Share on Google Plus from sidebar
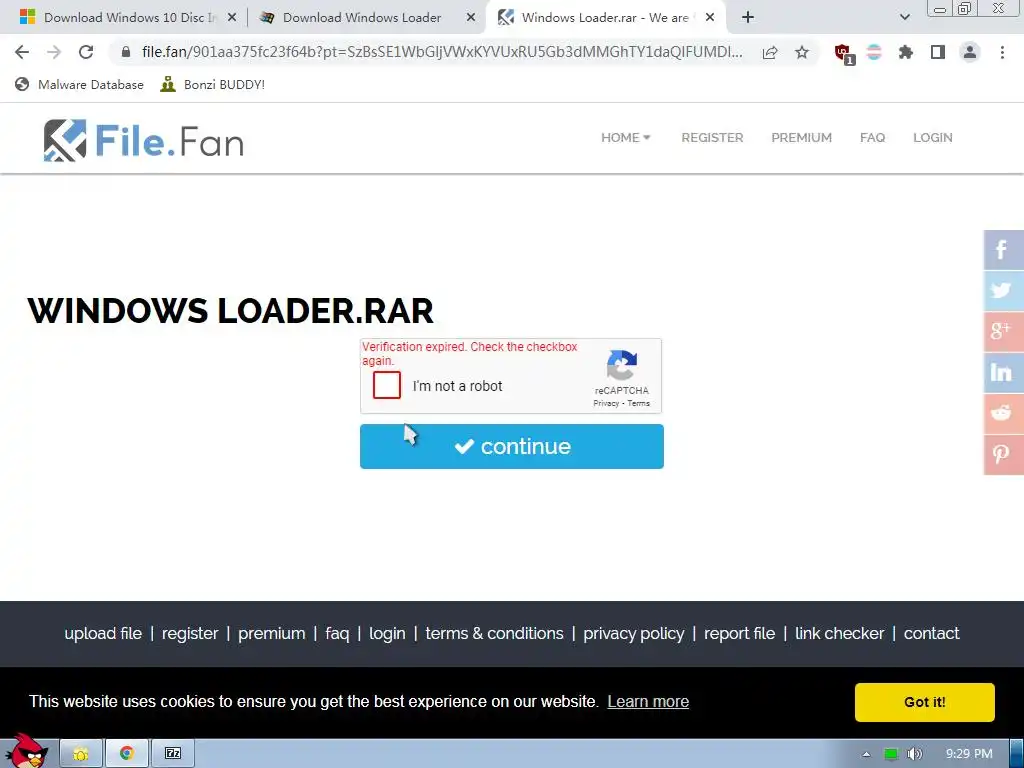Screen dimensions: 1024x768 pyautogui.click(x=1003, y=331)
